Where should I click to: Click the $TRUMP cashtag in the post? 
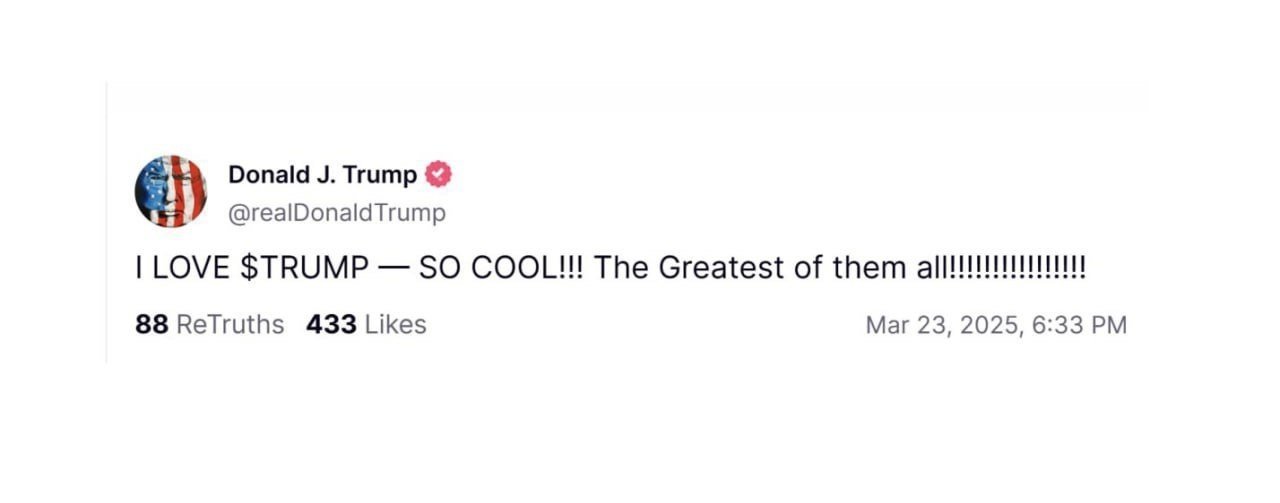[305, 269]
